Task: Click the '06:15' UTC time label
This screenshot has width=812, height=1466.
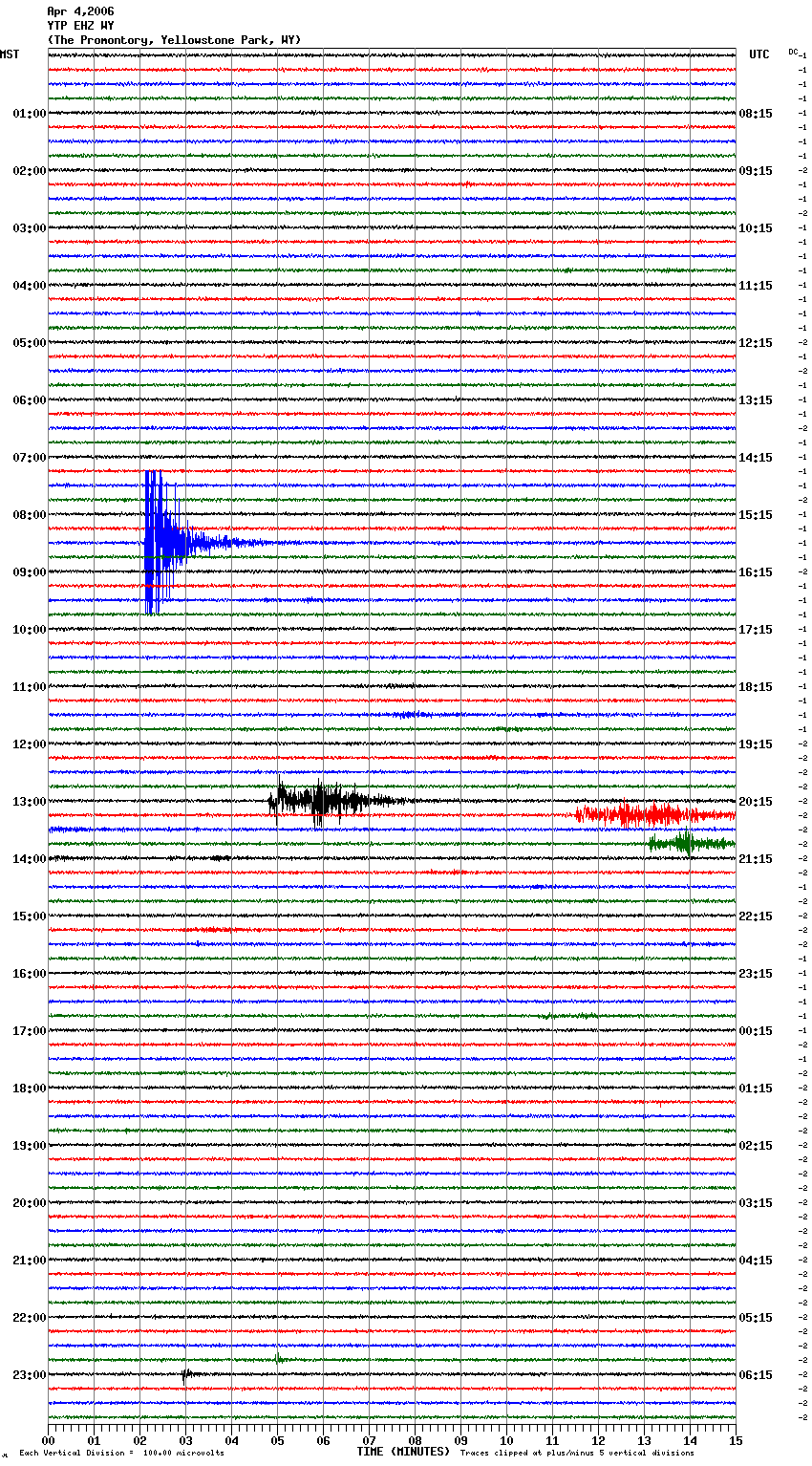Action: tap(756, 1375)
